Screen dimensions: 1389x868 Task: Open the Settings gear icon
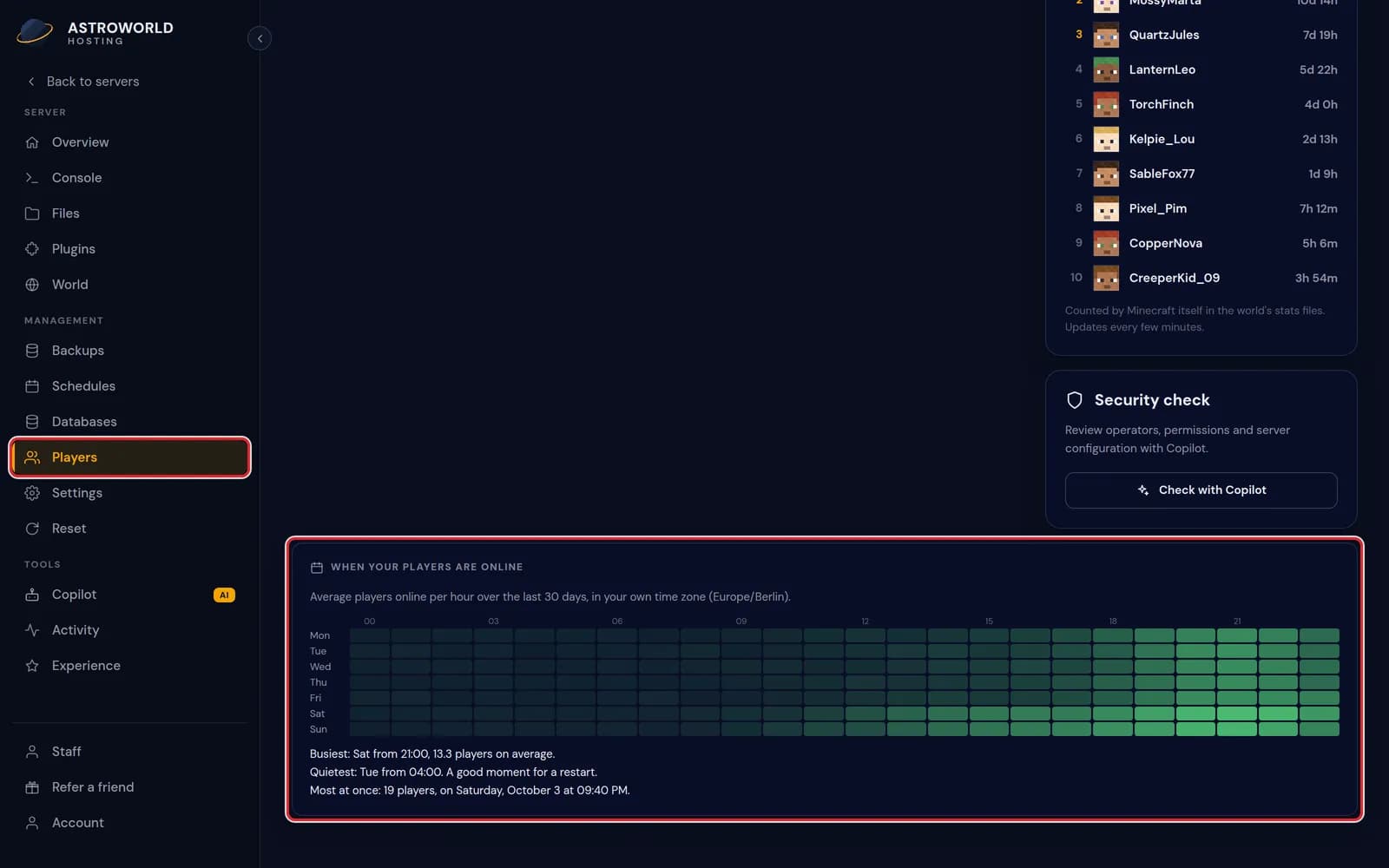coord(32,493)
